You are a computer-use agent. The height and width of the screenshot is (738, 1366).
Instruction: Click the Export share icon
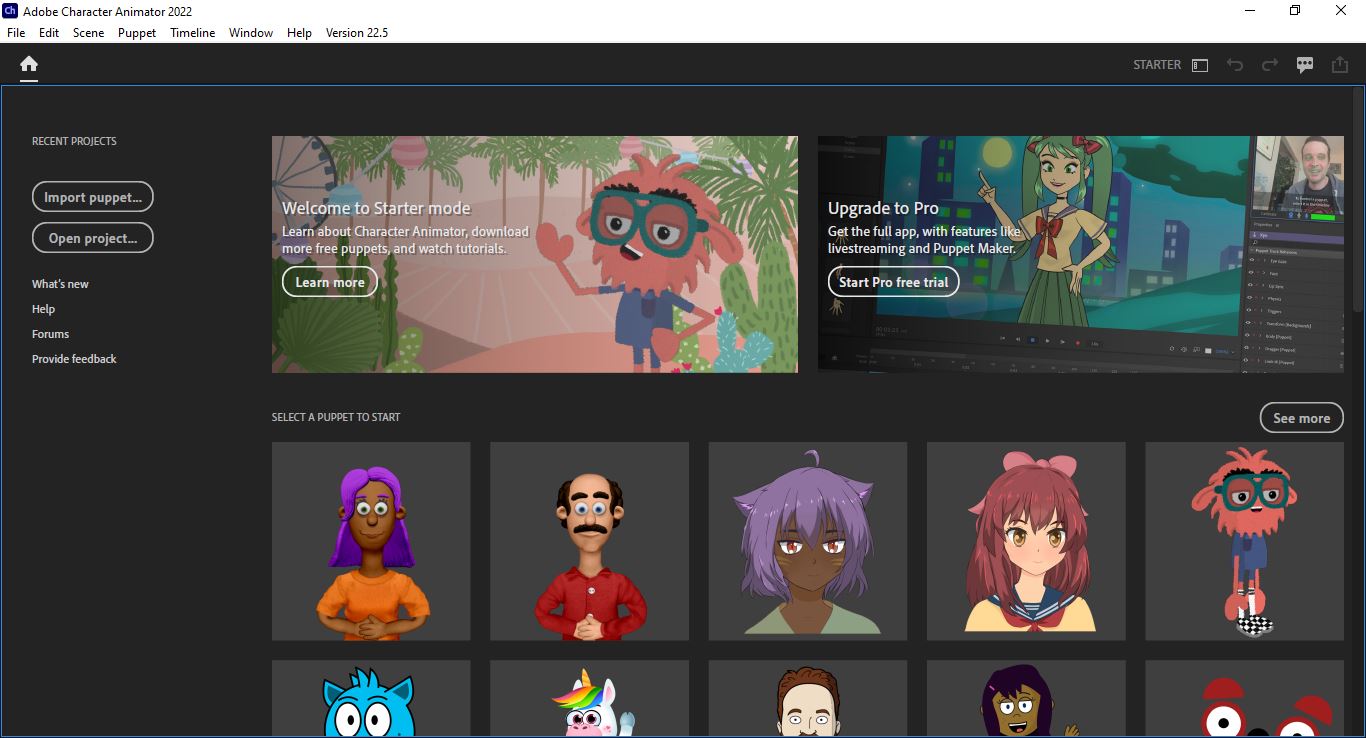coord(1340,65)
